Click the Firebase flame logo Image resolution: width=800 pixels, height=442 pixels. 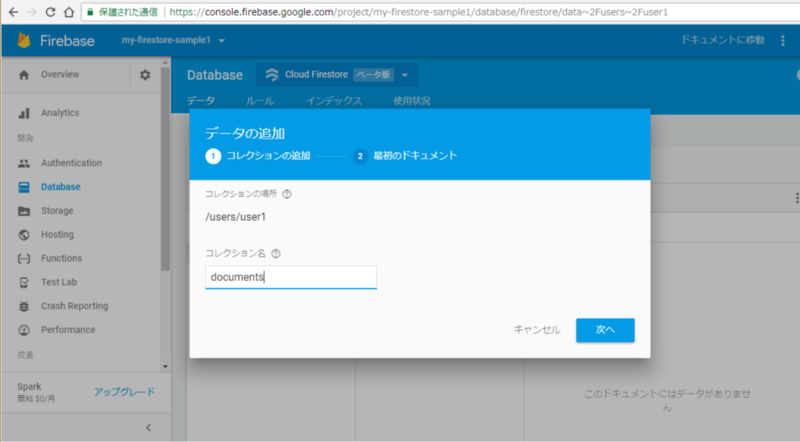click(x=24, y=40)
